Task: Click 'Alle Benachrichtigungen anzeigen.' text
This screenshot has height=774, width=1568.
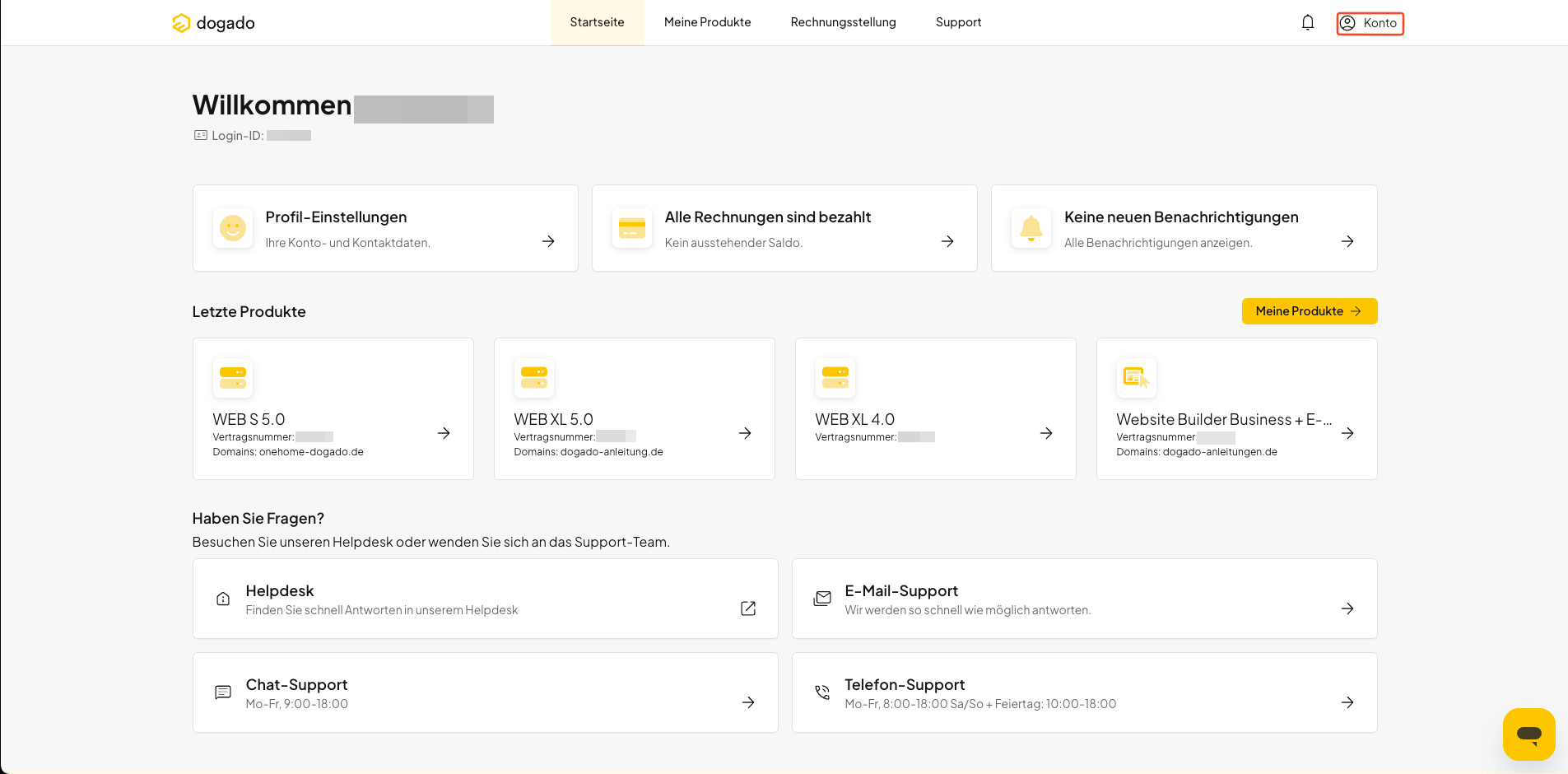Action: click(x=1159, y=243)
